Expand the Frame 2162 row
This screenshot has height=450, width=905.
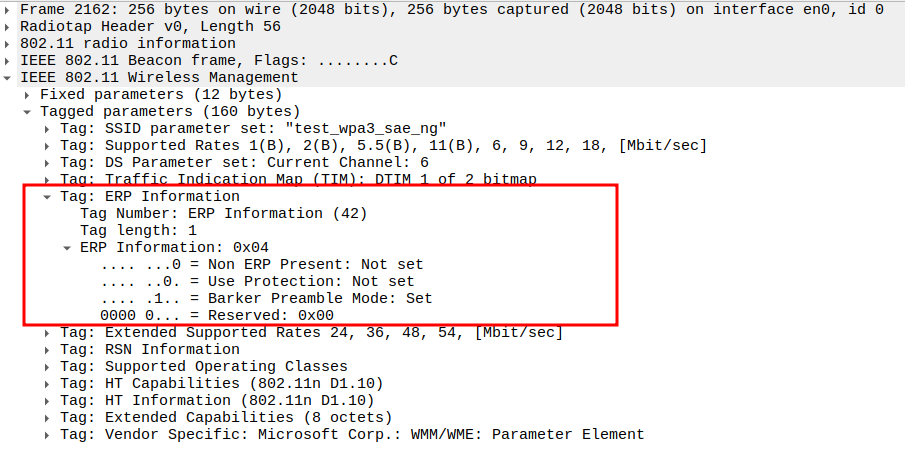(x=9, y=10)
